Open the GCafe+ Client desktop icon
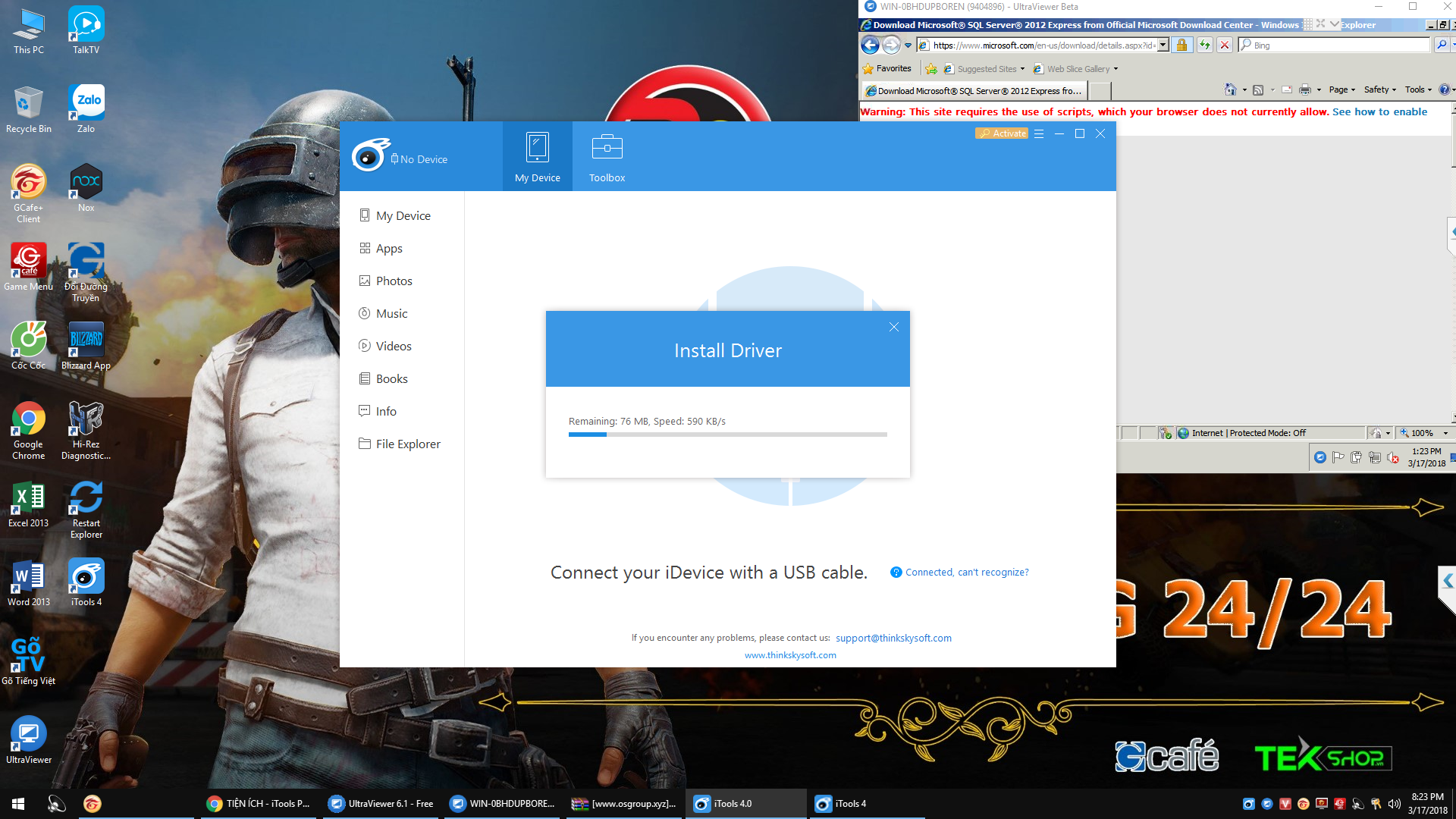 point(29,193)
